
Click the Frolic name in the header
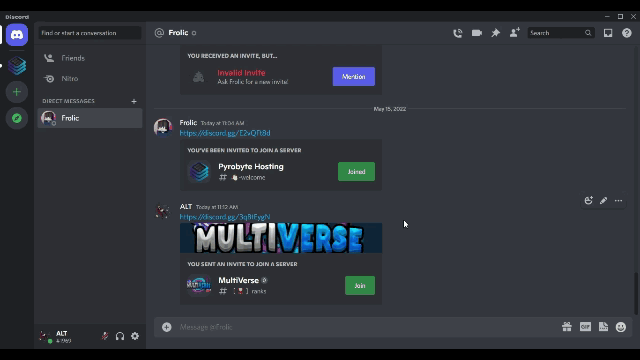pos(178,33)
